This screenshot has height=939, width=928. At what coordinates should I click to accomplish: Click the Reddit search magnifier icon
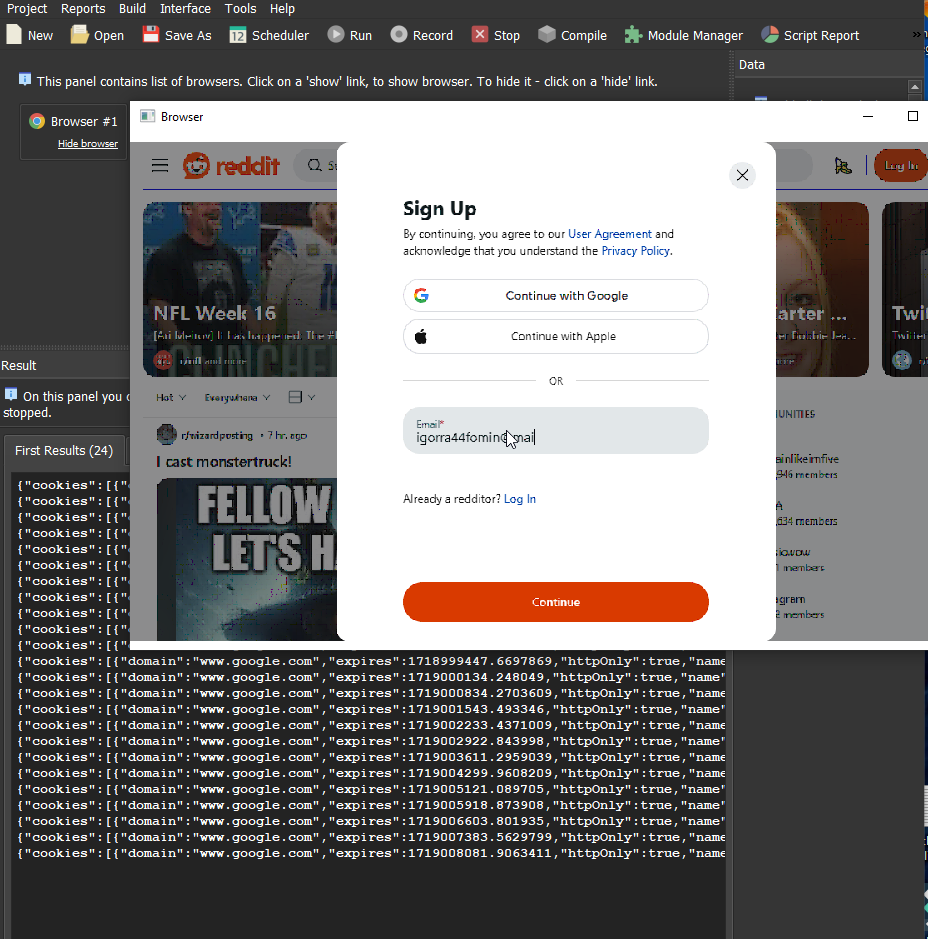(314, 165)
